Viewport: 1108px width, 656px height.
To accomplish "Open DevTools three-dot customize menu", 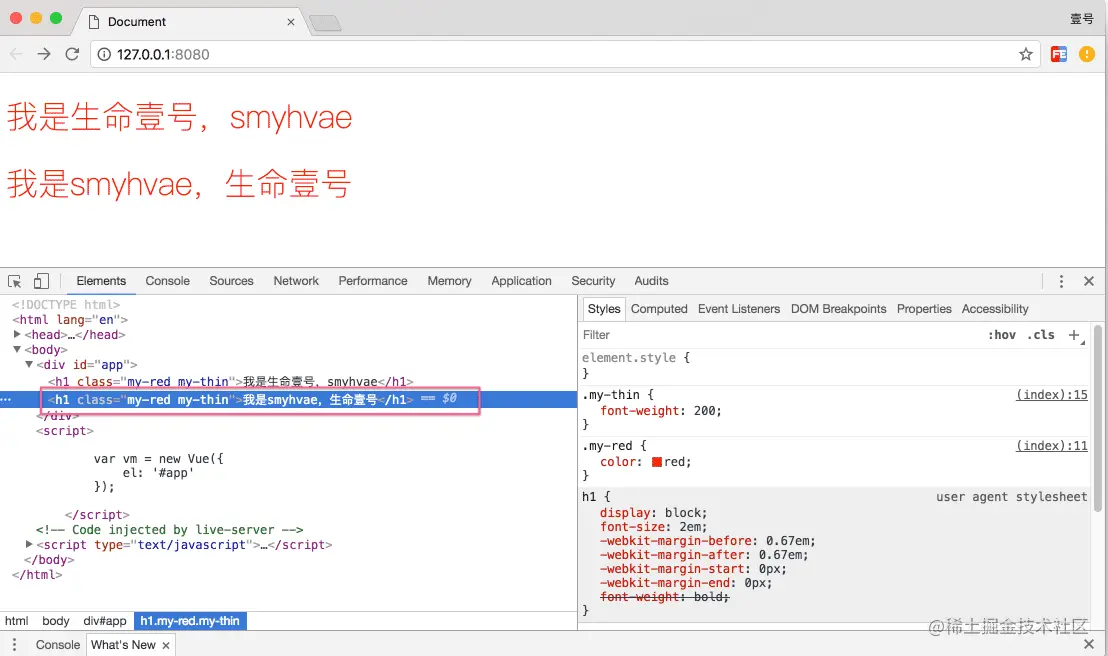I will tap(1061, 281).
